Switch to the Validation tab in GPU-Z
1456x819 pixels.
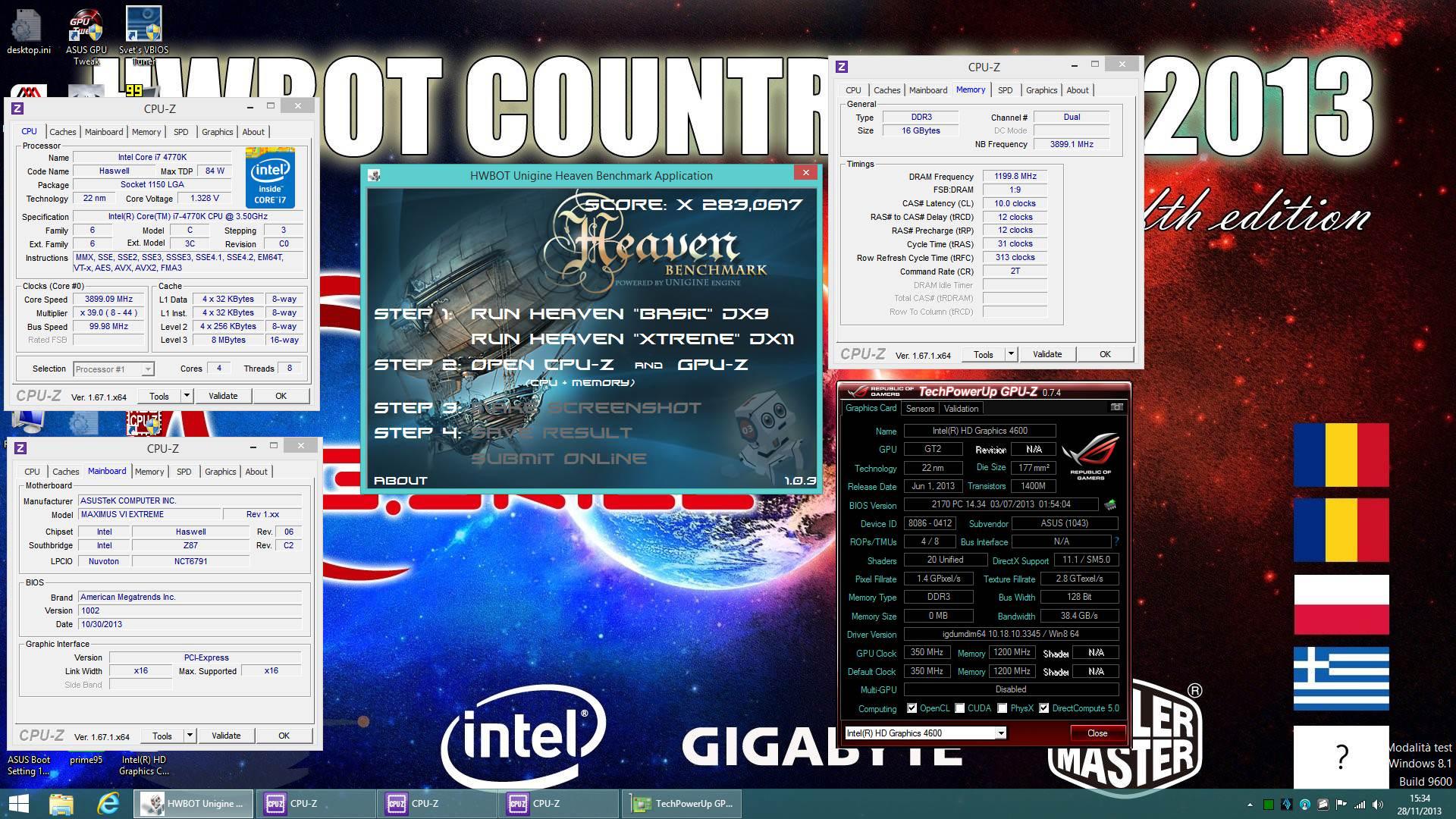pyautogui.click(x=961, y=408)
